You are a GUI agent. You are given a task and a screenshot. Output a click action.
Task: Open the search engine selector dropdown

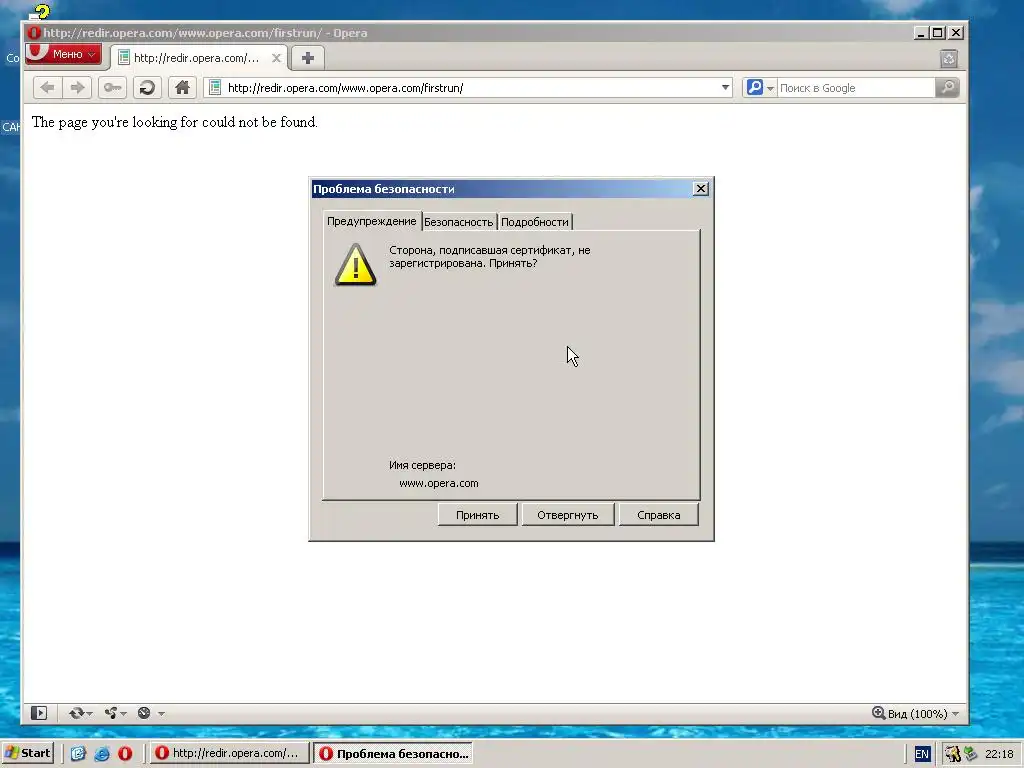pyautogui.click(x=760, y=88)
